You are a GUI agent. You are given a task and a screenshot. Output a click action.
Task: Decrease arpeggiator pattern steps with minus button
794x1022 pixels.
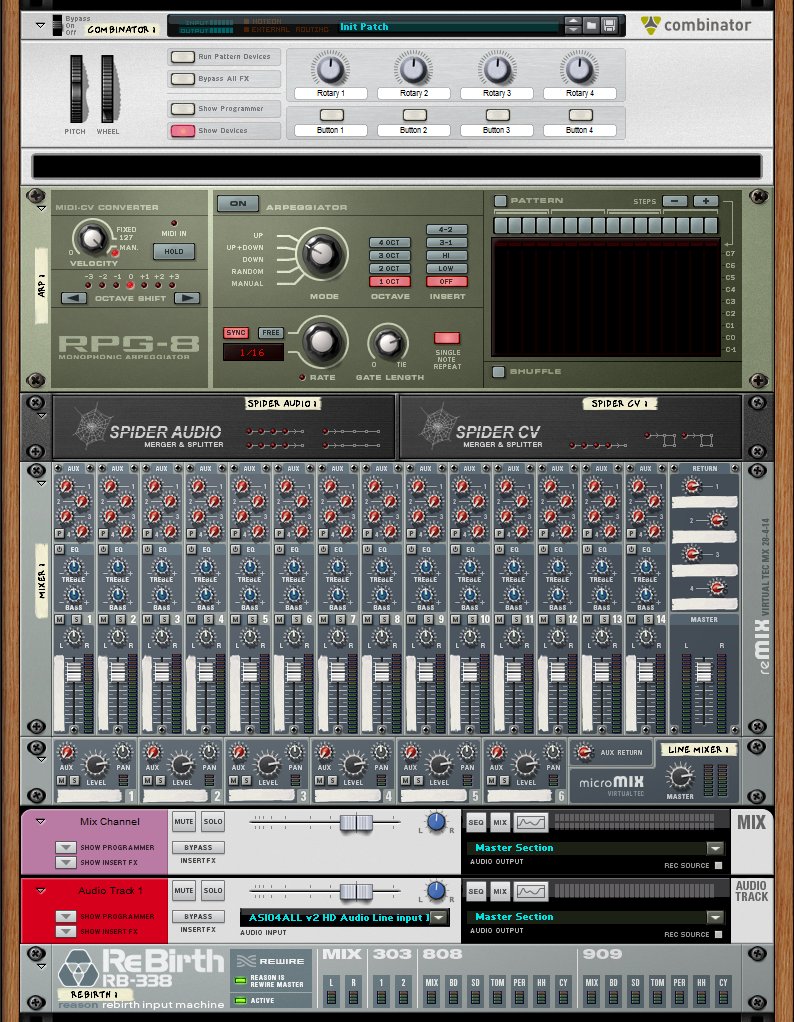coord(674,201)
